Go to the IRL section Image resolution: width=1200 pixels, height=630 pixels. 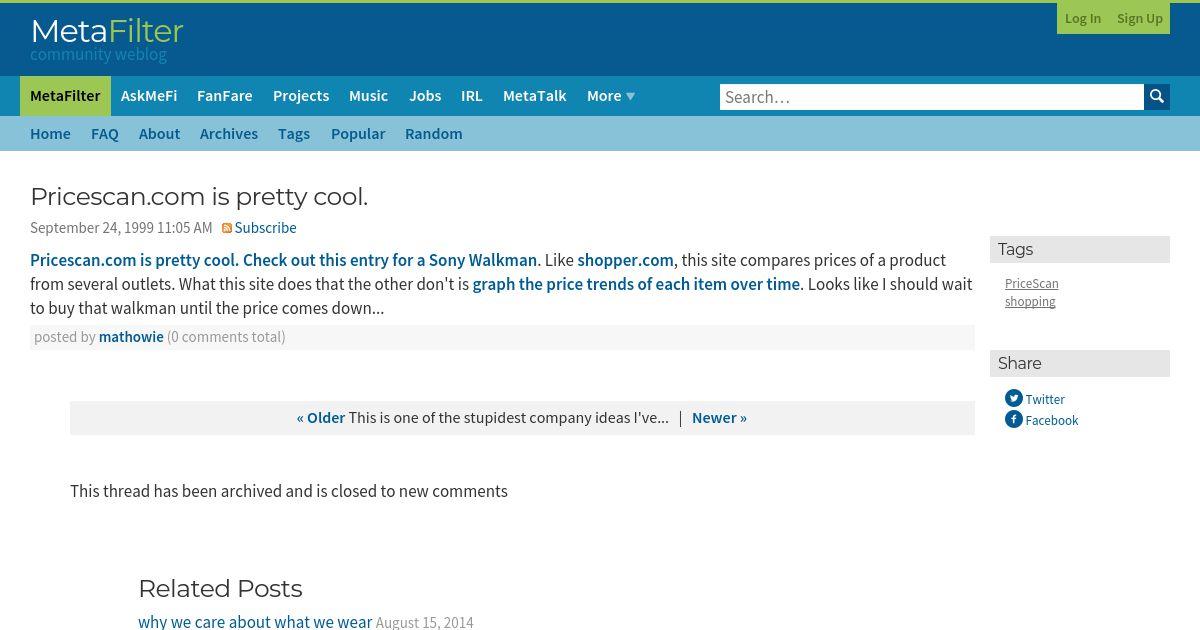point(472,96)
